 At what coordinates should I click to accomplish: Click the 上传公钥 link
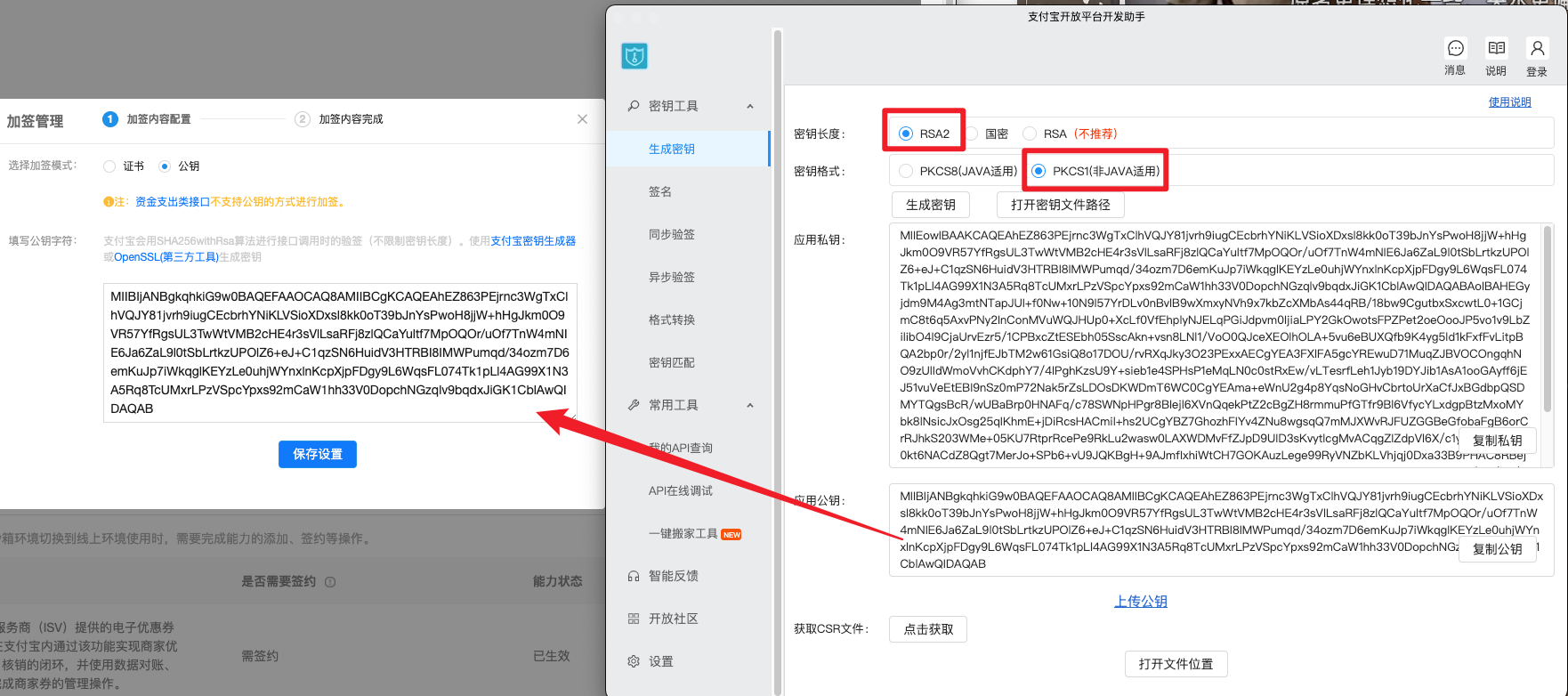1141,602
